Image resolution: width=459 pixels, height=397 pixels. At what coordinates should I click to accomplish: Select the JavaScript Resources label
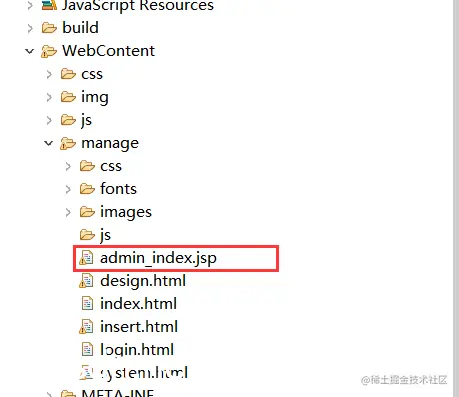tap(138, 5)
